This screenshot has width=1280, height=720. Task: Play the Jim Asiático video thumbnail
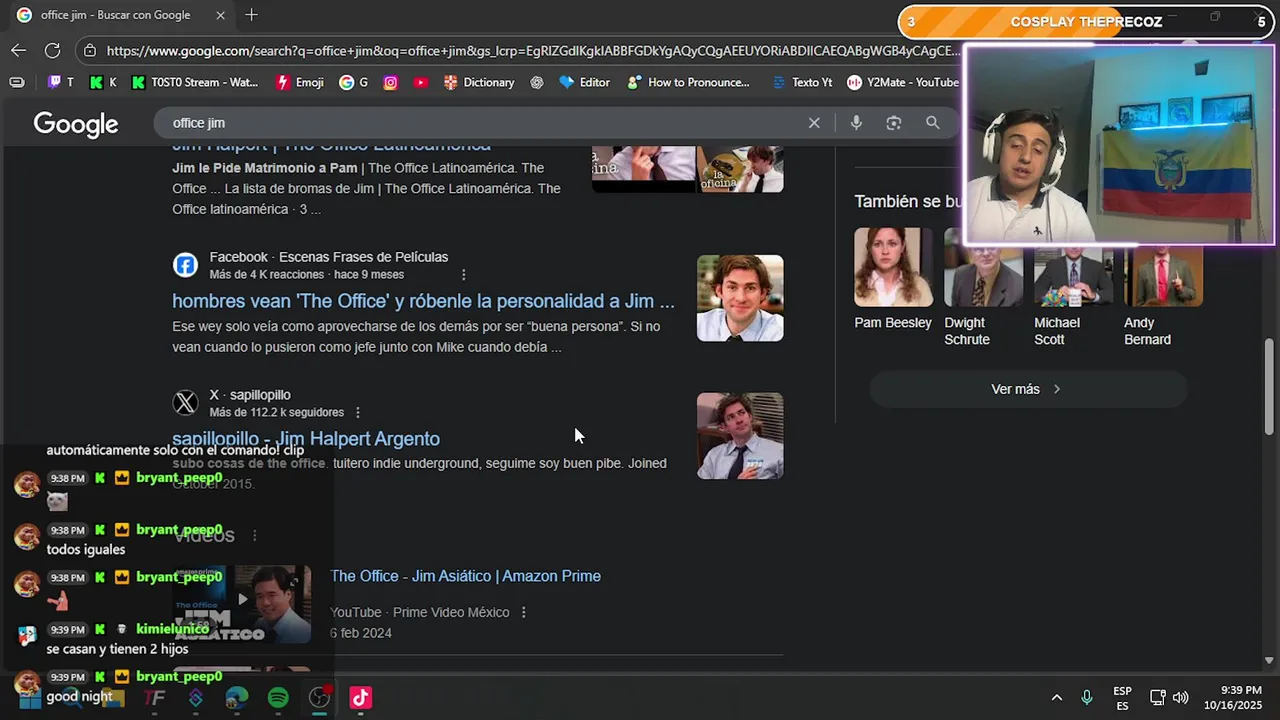(x=242, y=604)
